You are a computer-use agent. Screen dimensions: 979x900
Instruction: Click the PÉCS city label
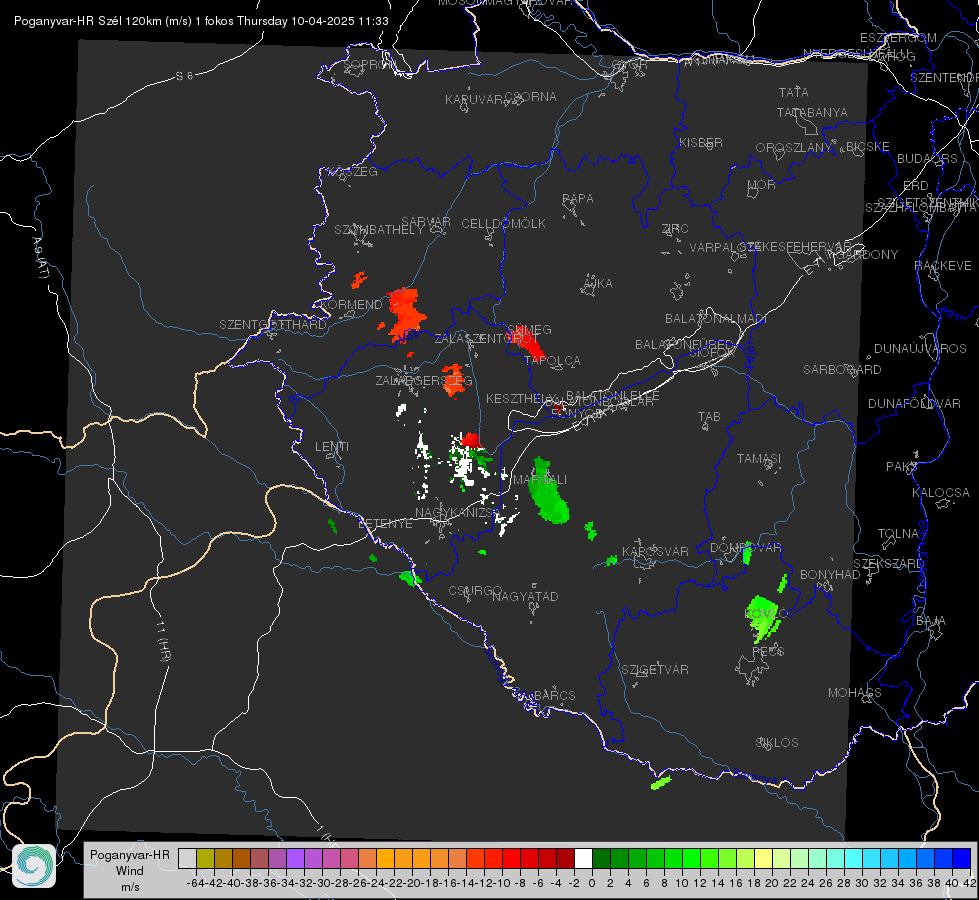tap(768, 651)
